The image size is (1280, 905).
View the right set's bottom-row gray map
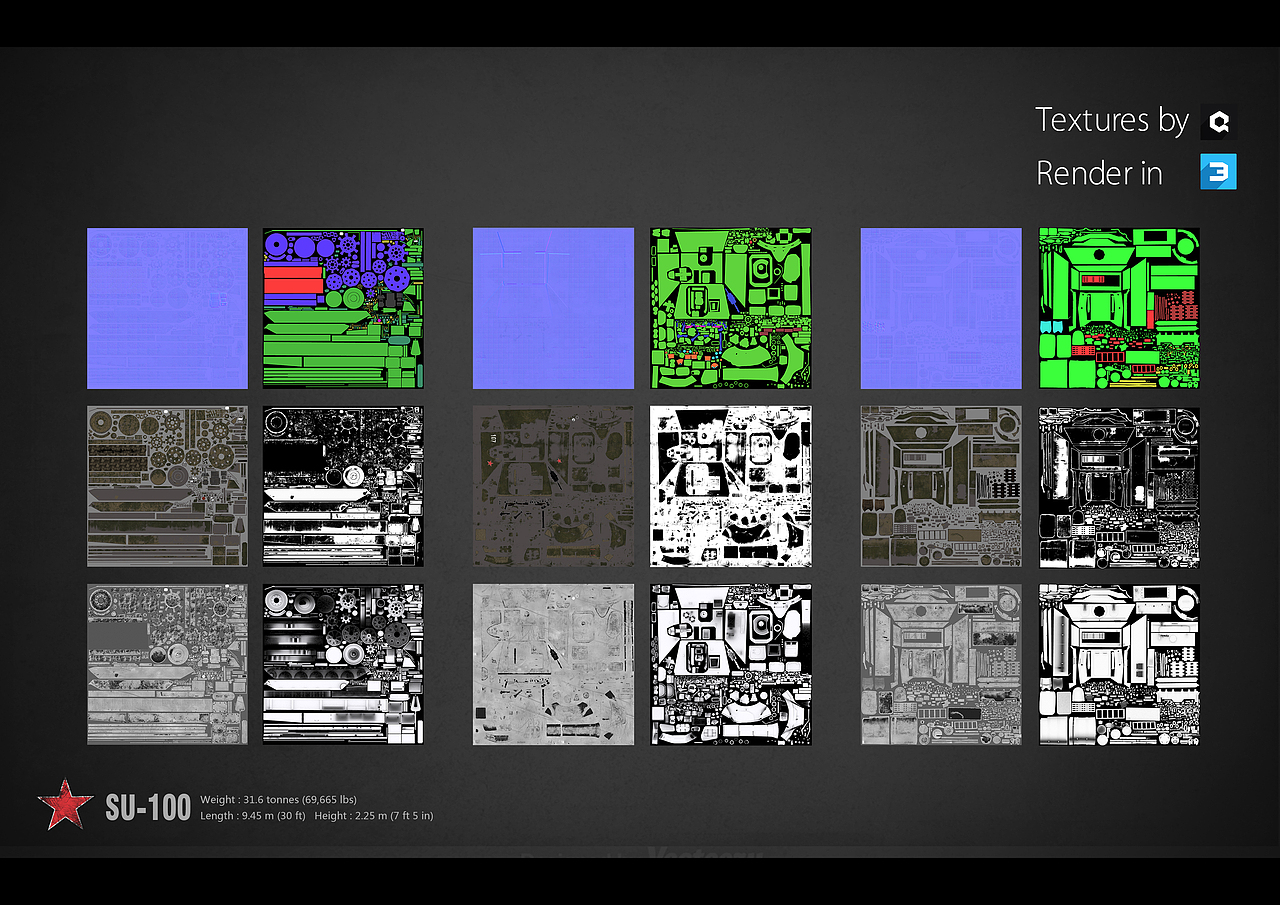[x=941, y=664]
